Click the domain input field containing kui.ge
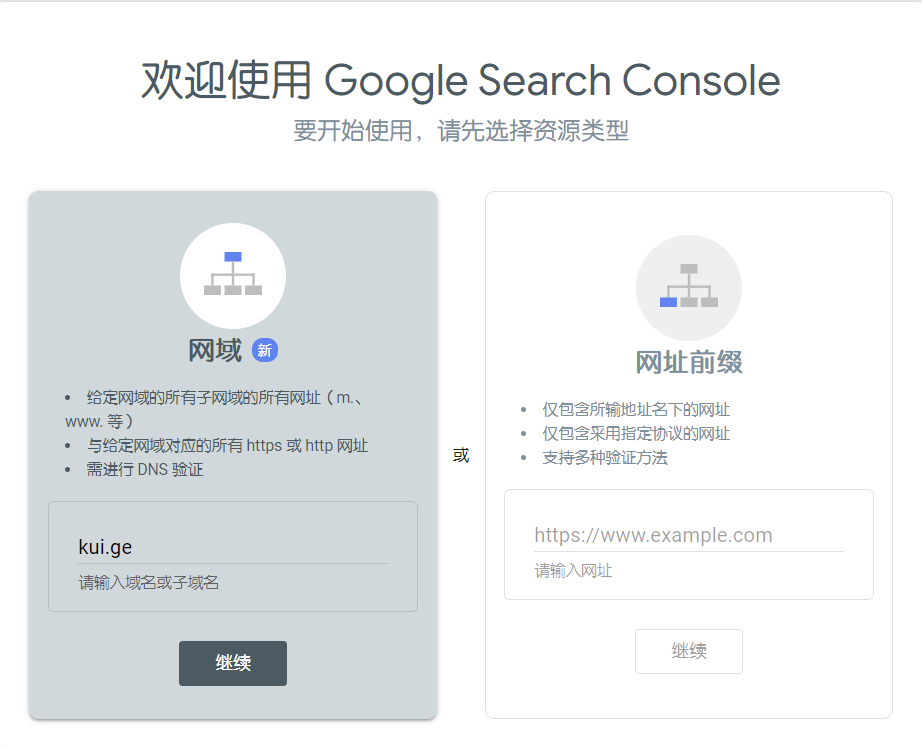Viewport: 922px width, 749px height. coord(233,547)
